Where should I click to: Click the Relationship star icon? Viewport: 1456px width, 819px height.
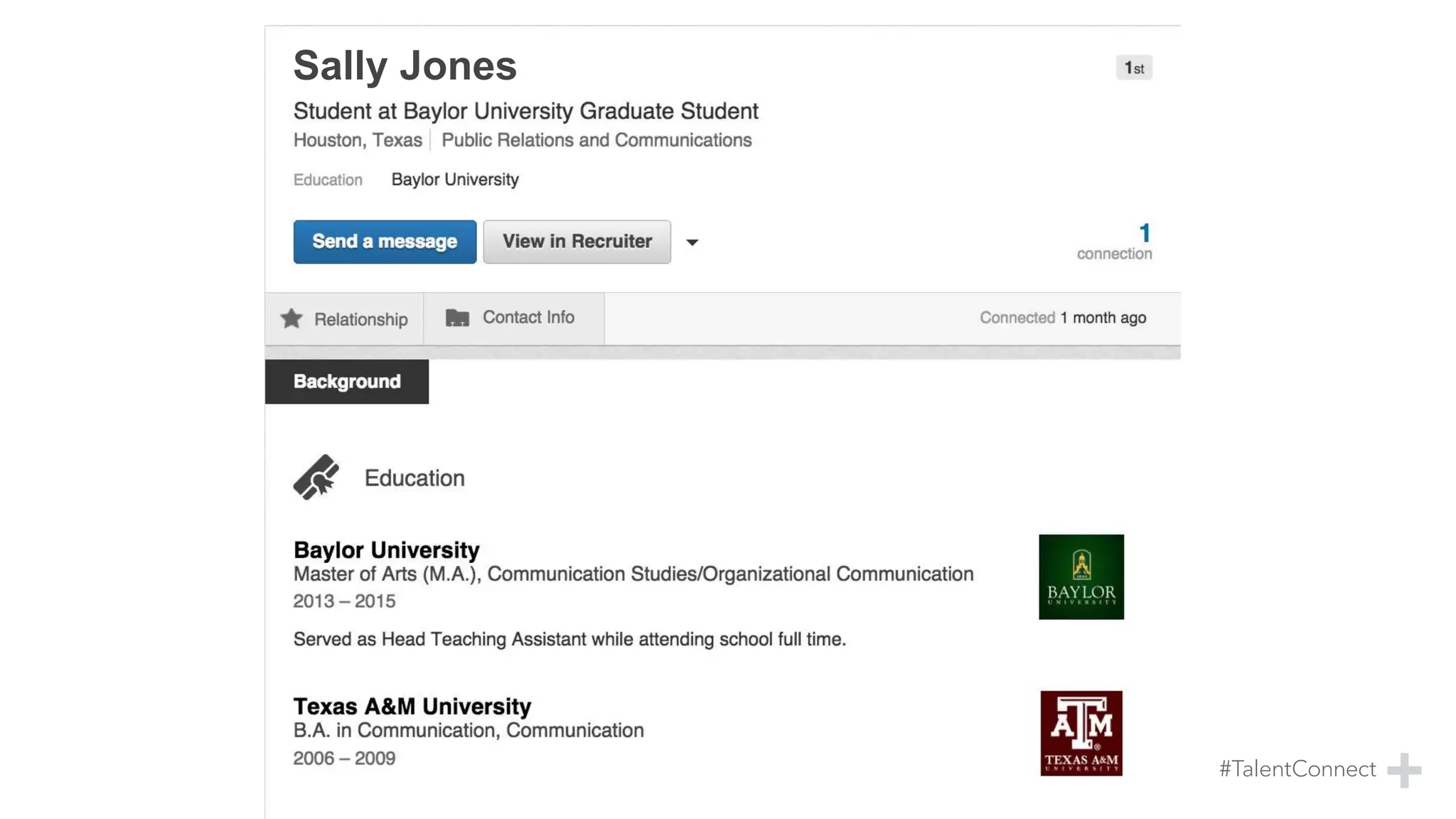coord(291,318)
